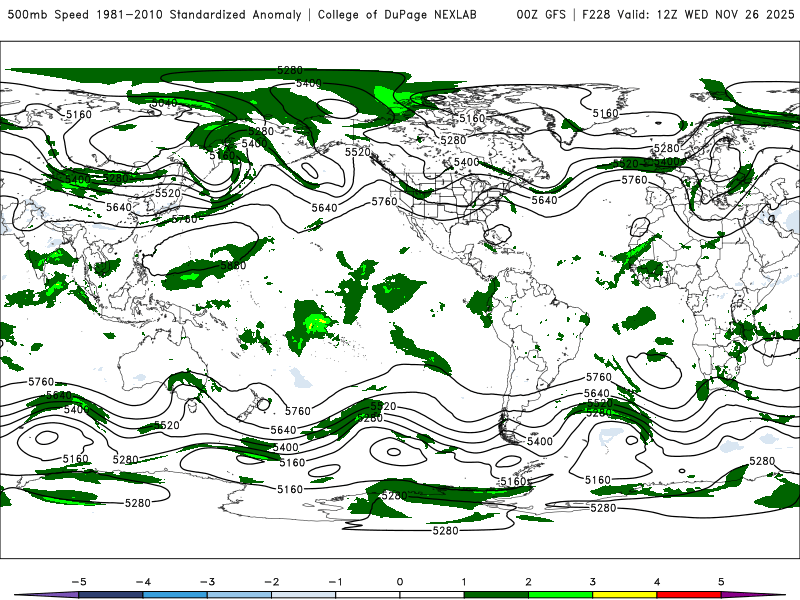The height and width of the screenshot is (600, 800).
Task: Click the '-1' colorbar tick label
Action: pos(335,582)
